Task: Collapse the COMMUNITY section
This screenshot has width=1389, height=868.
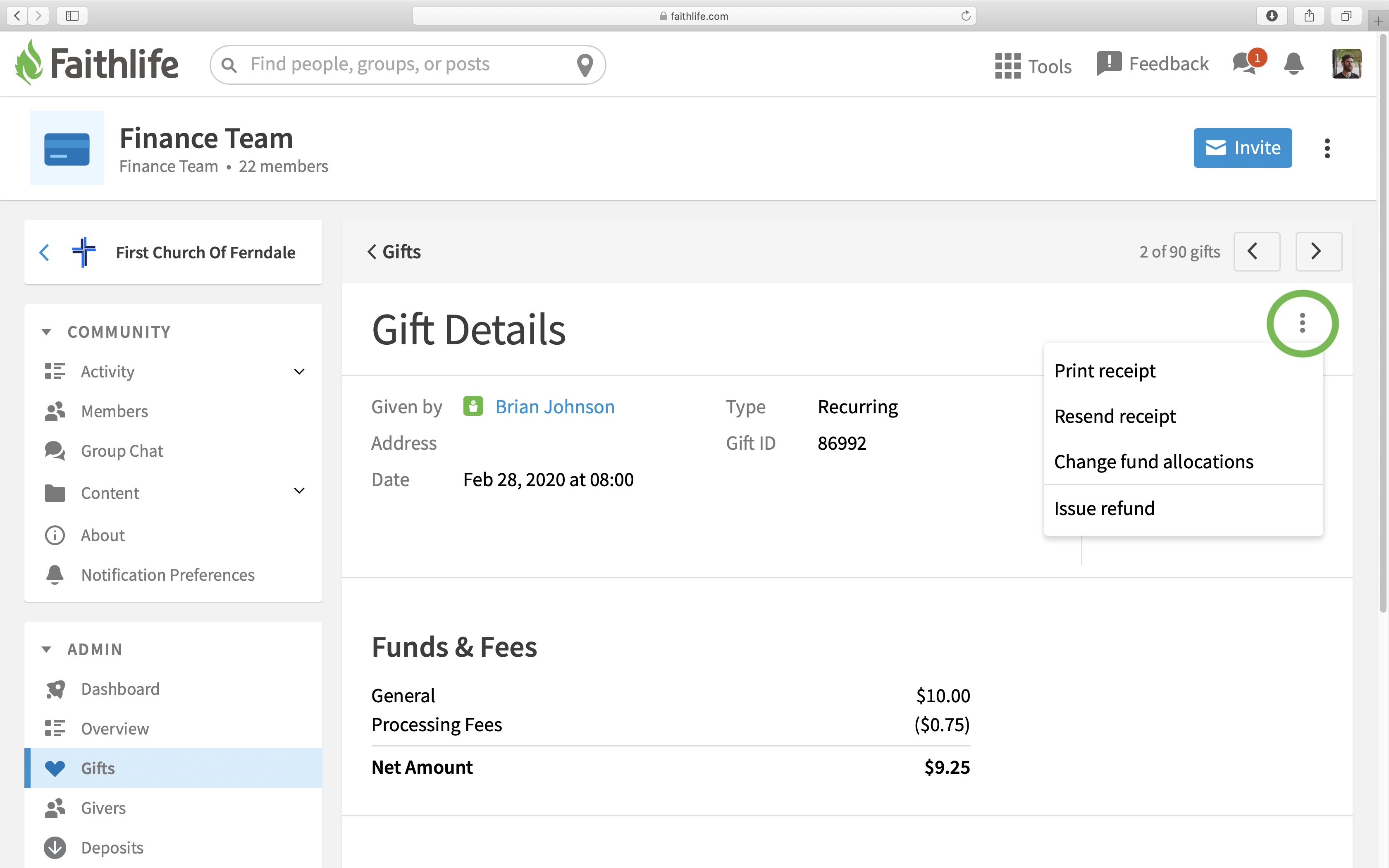Action: click(46, 332)
